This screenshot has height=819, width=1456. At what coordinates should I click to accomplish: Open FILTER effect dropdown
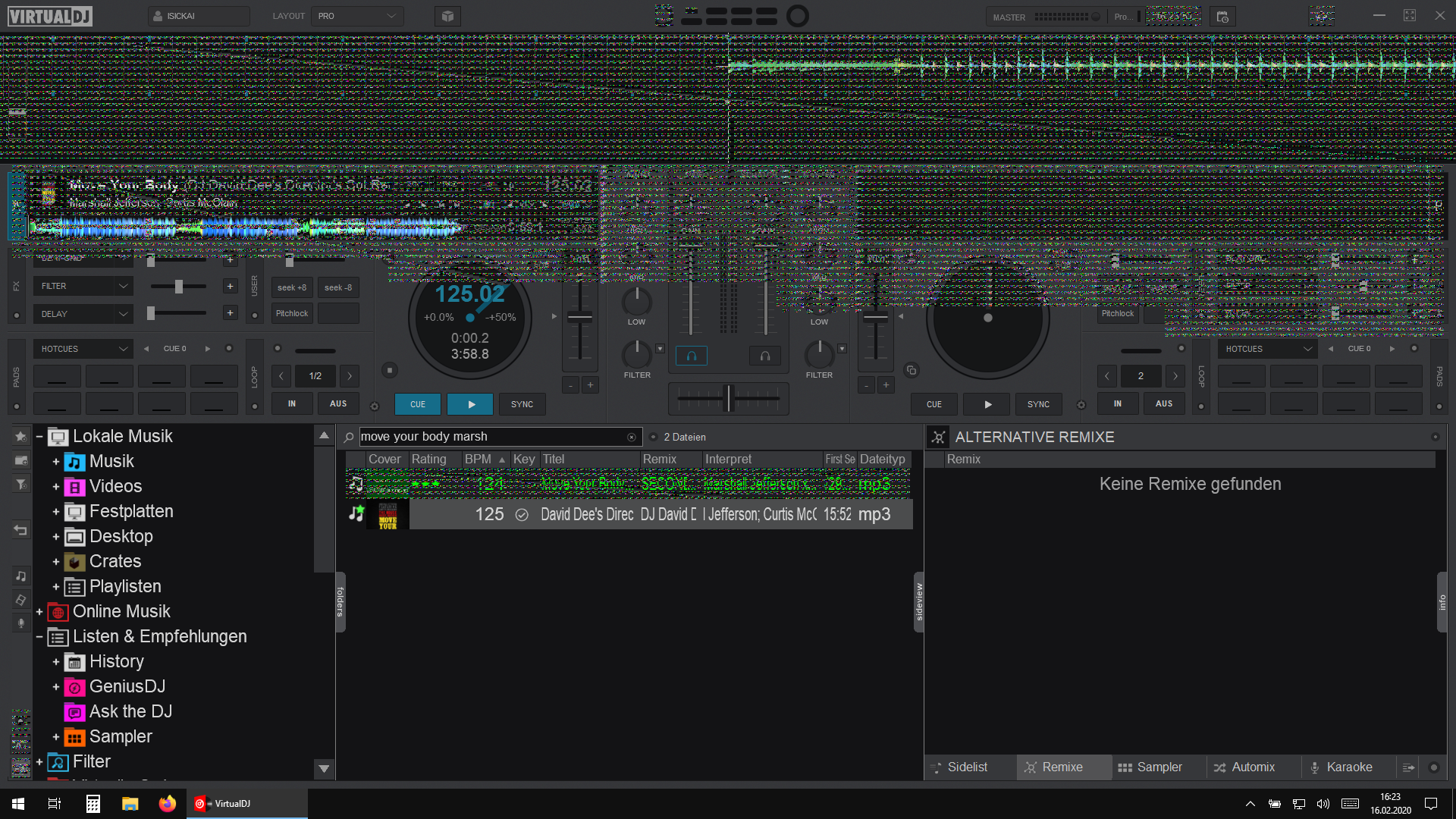tap(83, 286)
